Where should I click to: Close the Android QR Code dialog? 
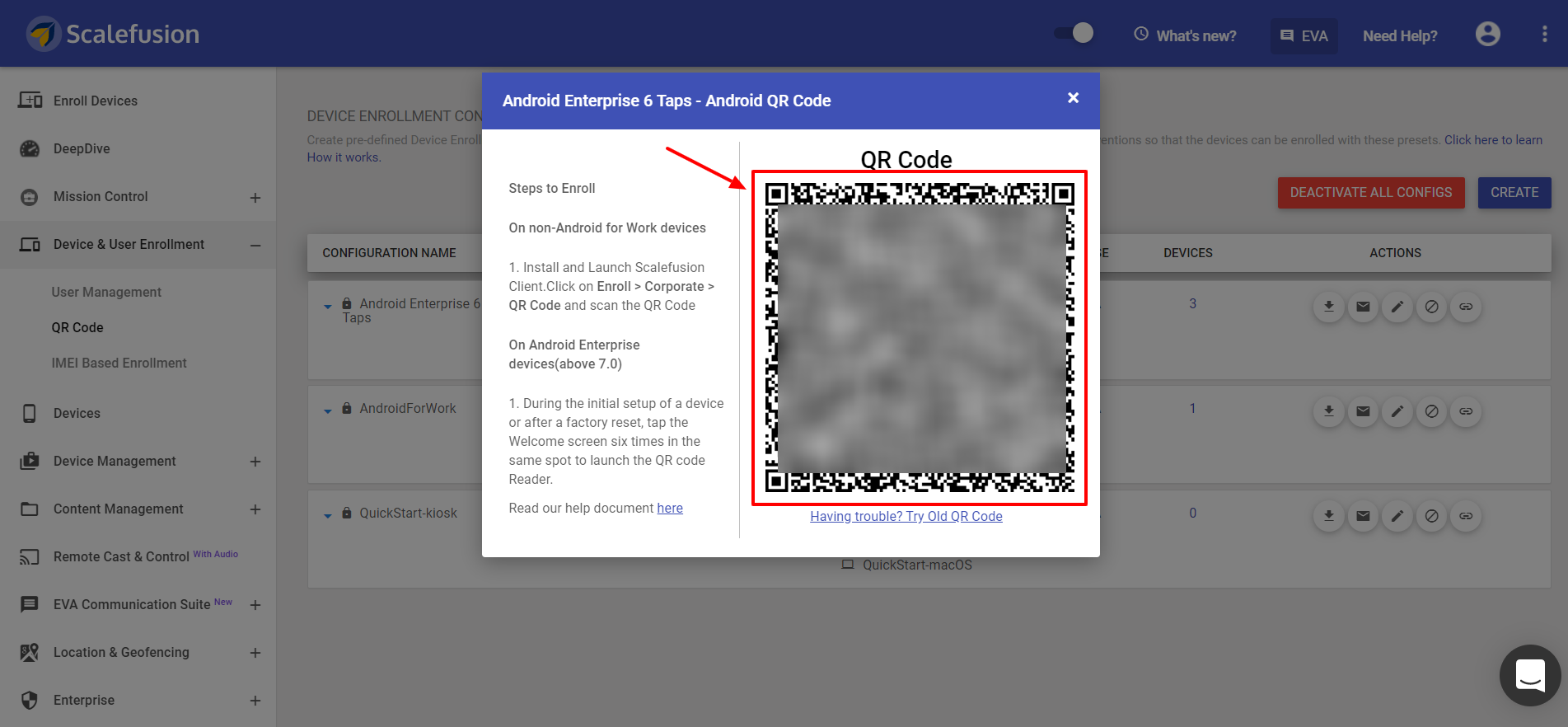1073,98
